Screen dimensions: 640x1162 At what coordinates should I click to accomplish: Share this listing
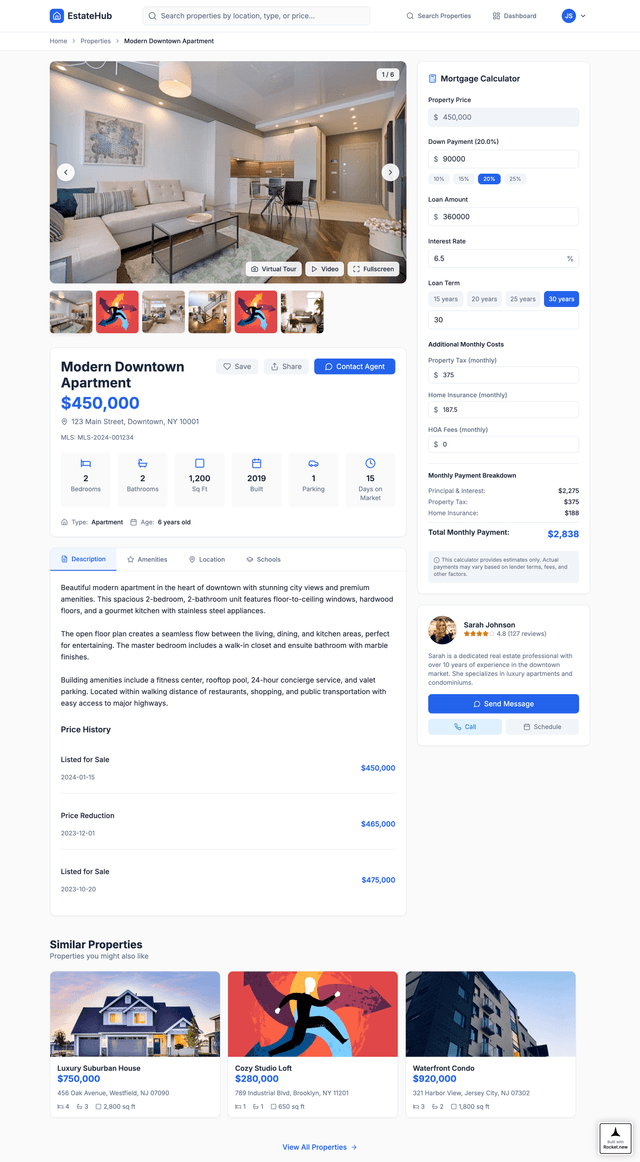[x=286, y=366]
